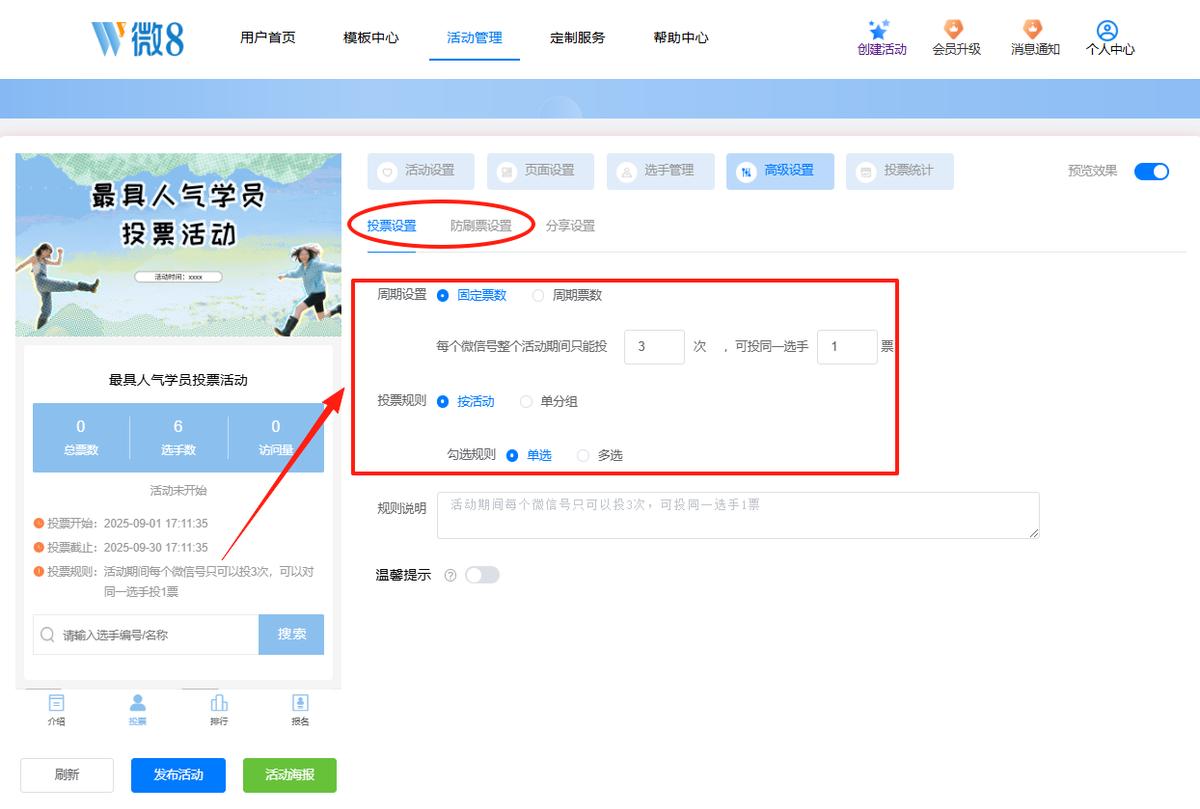Click the 刷新 button
The image size is (1200, 809).
click(67, 775)
